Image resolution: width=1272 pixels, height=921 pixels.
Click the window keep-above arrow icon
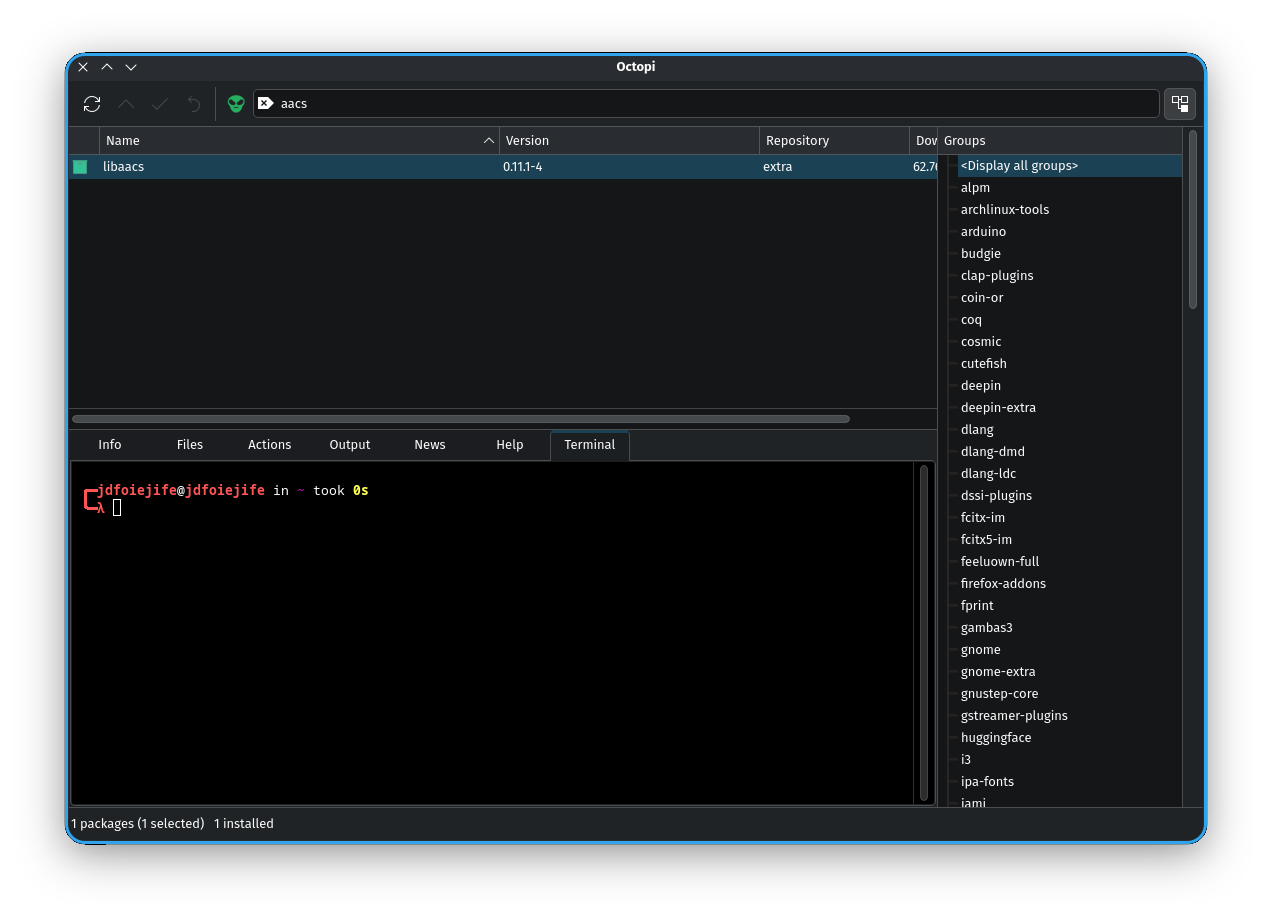pyautogui.click(x=107, y=67)
